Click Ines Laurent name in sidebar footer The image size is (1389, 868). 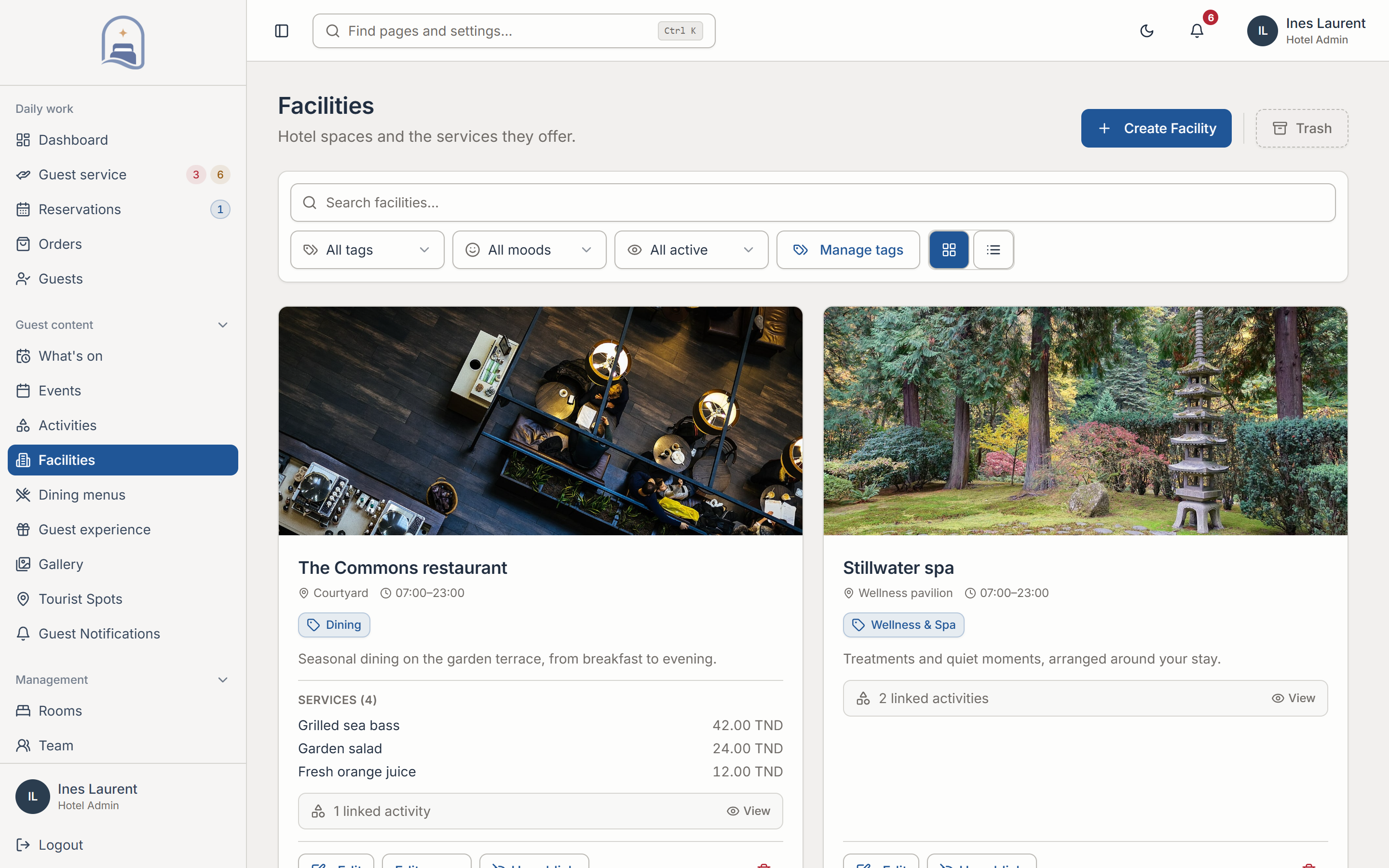(x=97, y=789)
